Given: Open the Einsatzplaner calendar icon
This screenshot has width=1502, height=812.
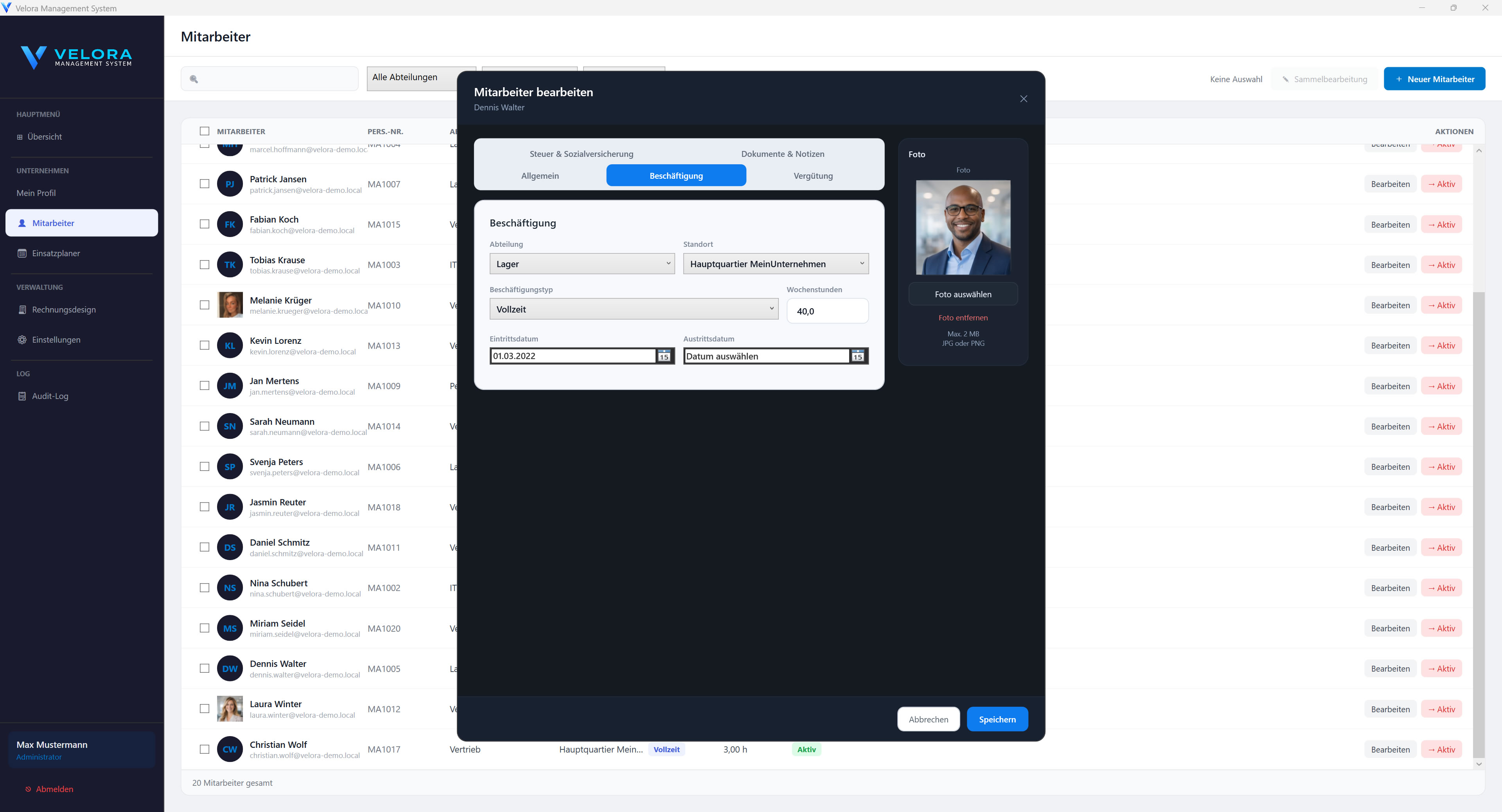Looking at the screenshot, I should pyautogui.click(x=22, y=253).
